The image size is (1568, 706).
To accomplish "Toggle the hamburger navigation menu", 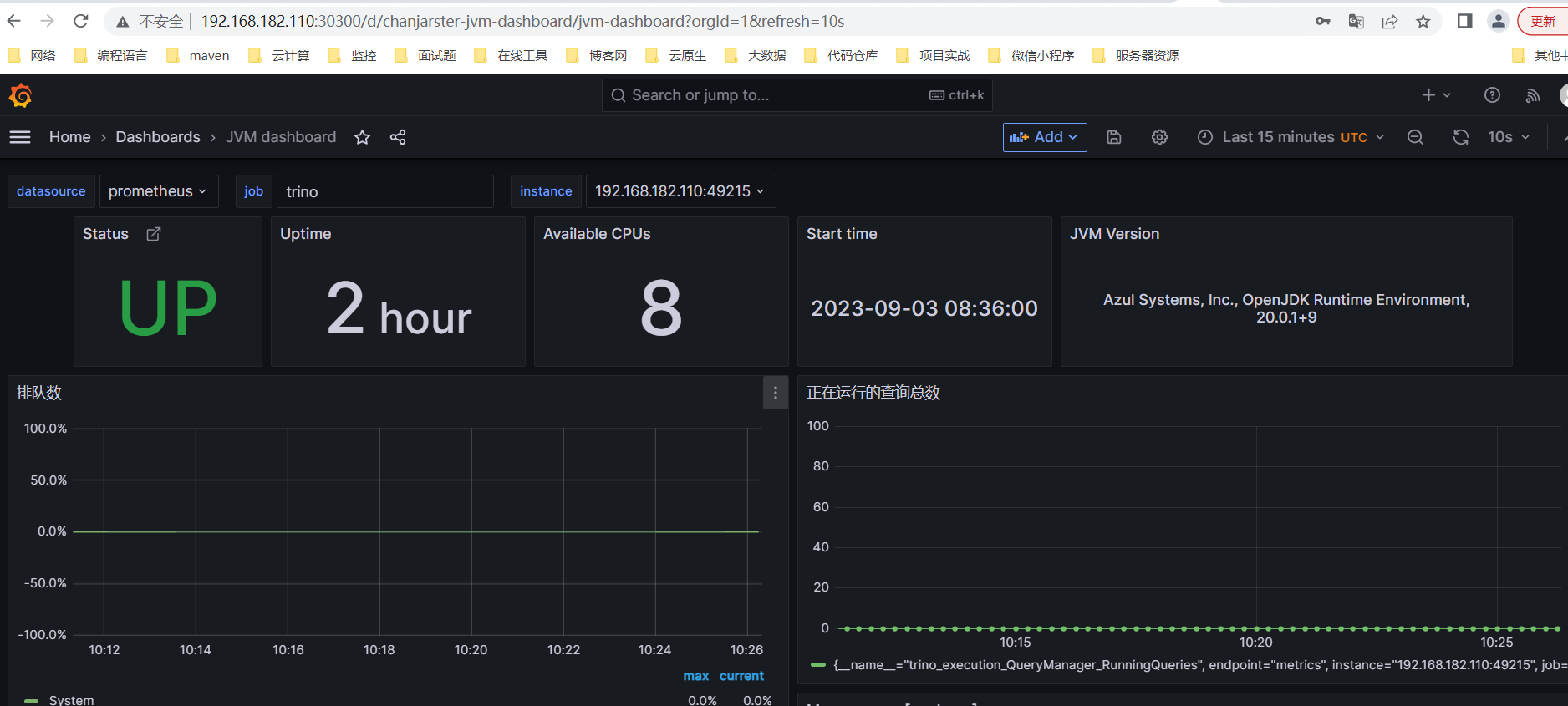I will coord(20,137).
